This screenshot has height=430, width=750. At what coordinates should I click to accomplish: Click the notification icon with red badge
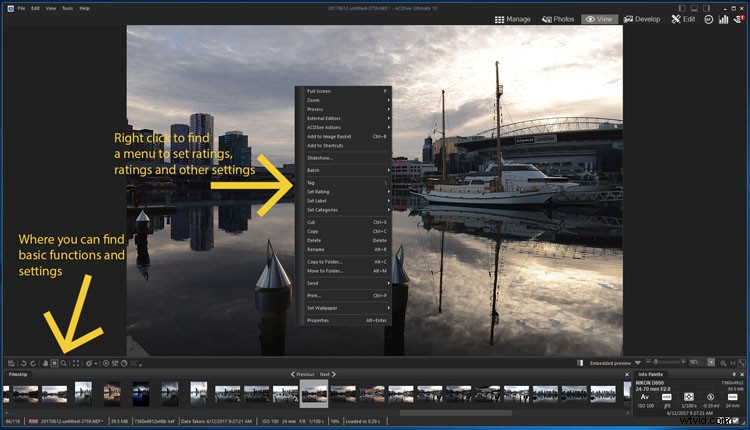click(739, 19)
